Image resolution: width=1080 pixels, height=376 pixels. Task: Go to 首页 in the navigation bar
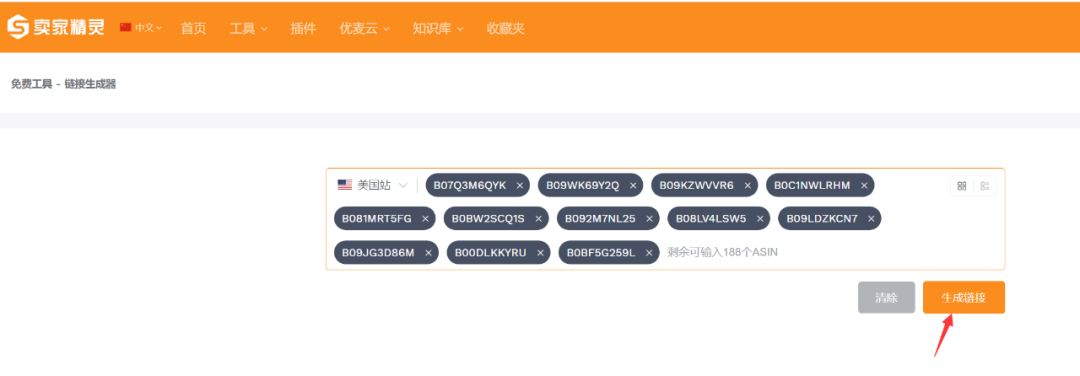[x=193, y=28]
